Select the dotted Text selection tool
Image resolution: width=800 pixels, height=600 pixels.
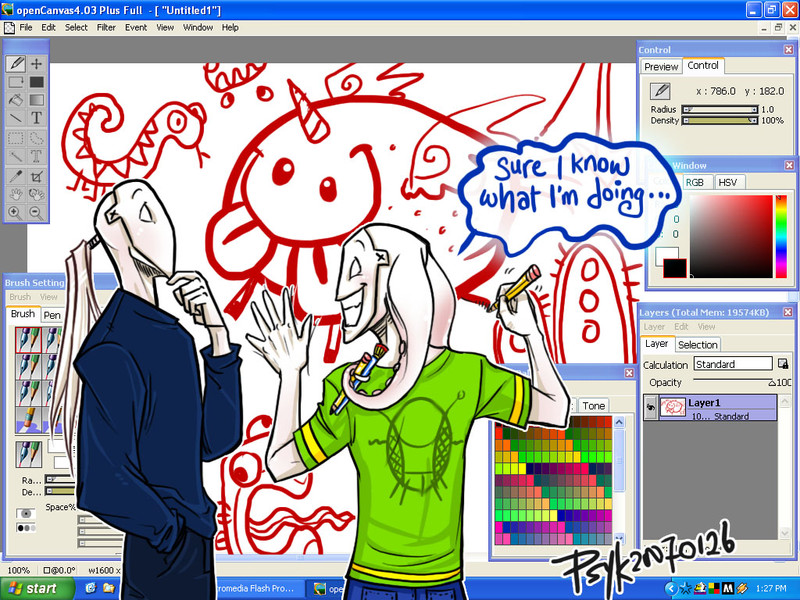pos(36,156)
